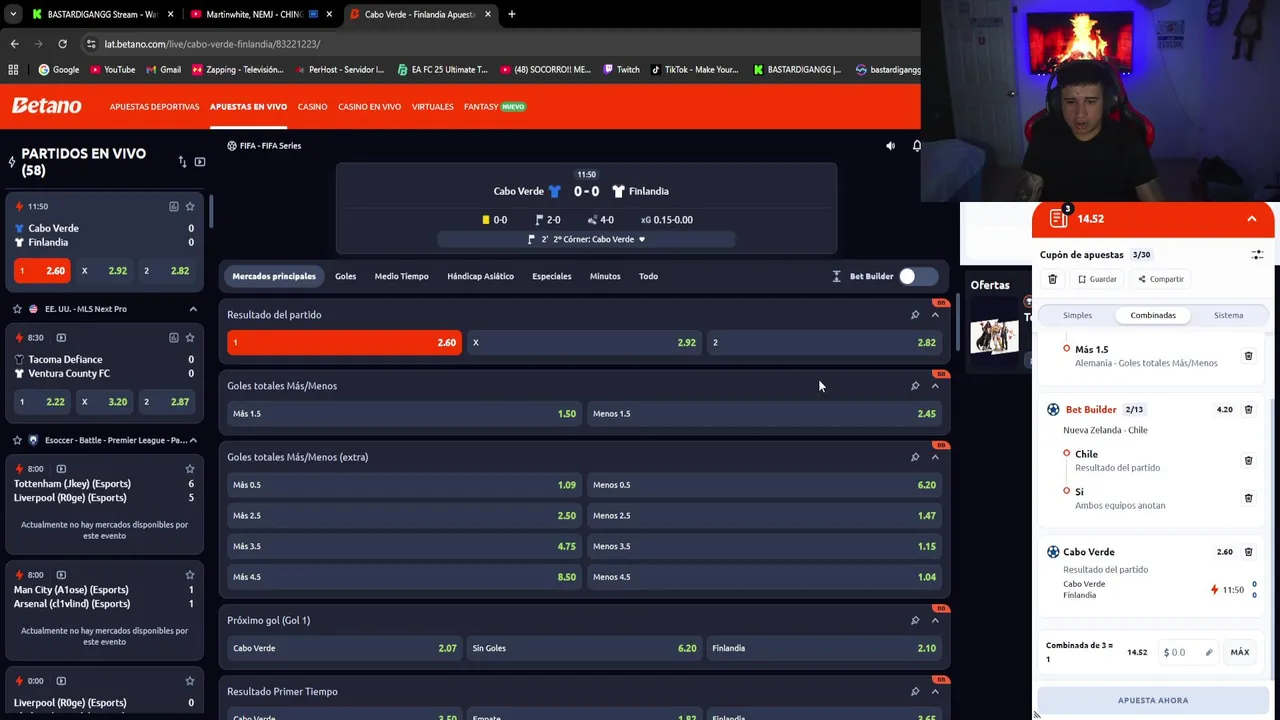Select the X draw odds 2.92 in main market
This screenshot has width=1280, height=720.
584,343
